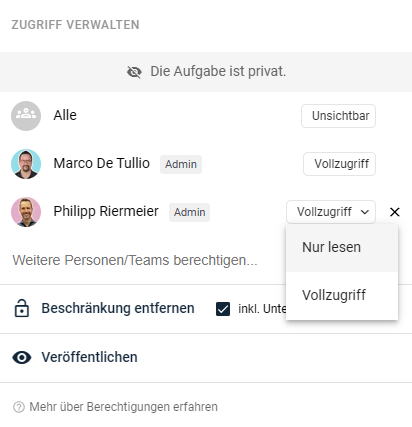
Task: Click the Veröffentlichen button
Action: point(89,357)
